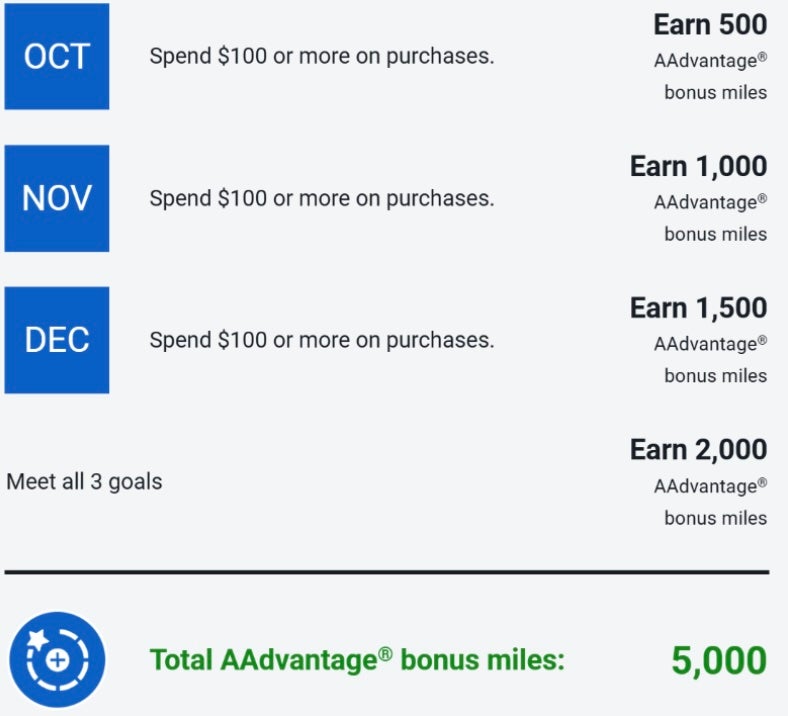Viewport: 788px width, 716px height.
Task: Select the December spend $100 requirement text
Action: tap(321, 340)
